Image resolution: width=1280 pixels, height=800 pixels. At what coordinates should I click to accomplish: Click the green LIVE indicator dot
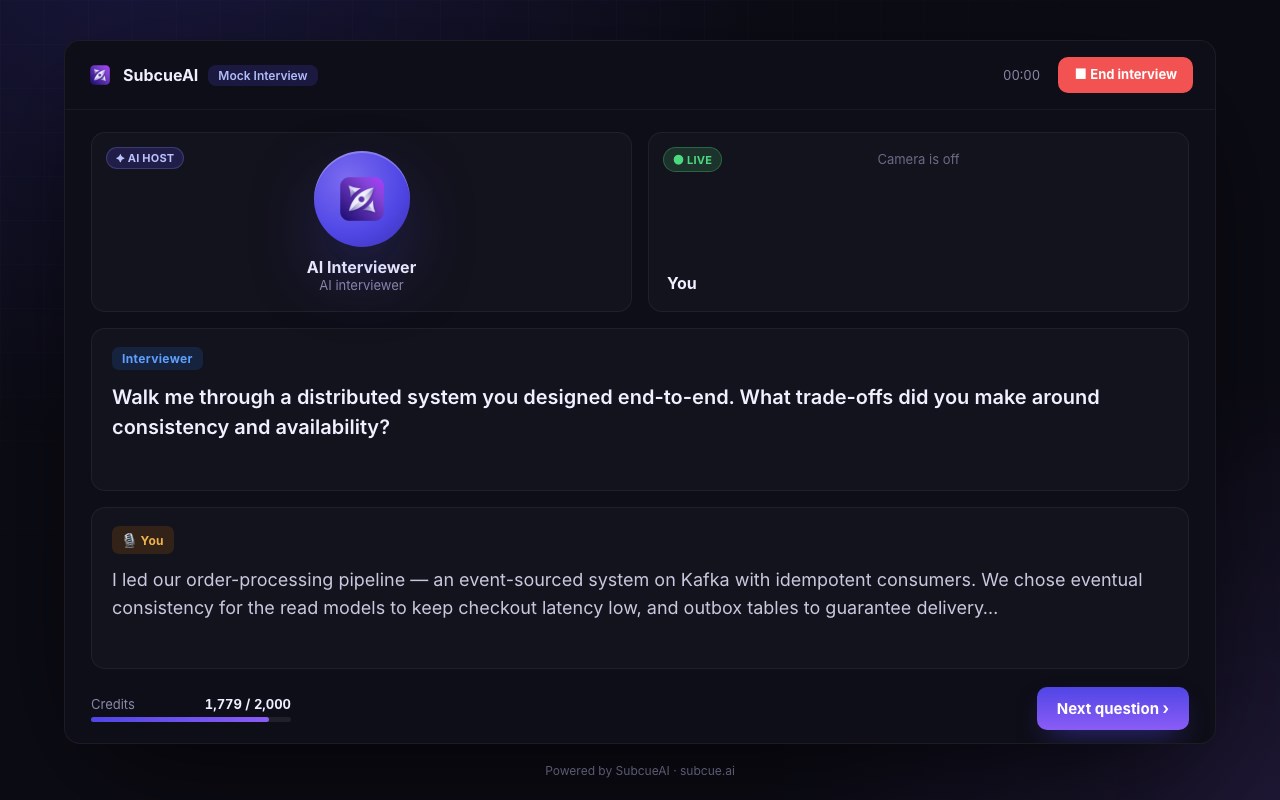(x=678, y=160)
